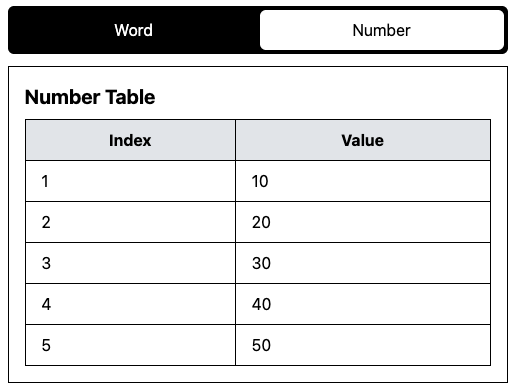Select index cell 4
Image resolution: width=514 pixels, height=389 pixels.
coord(130,304)
